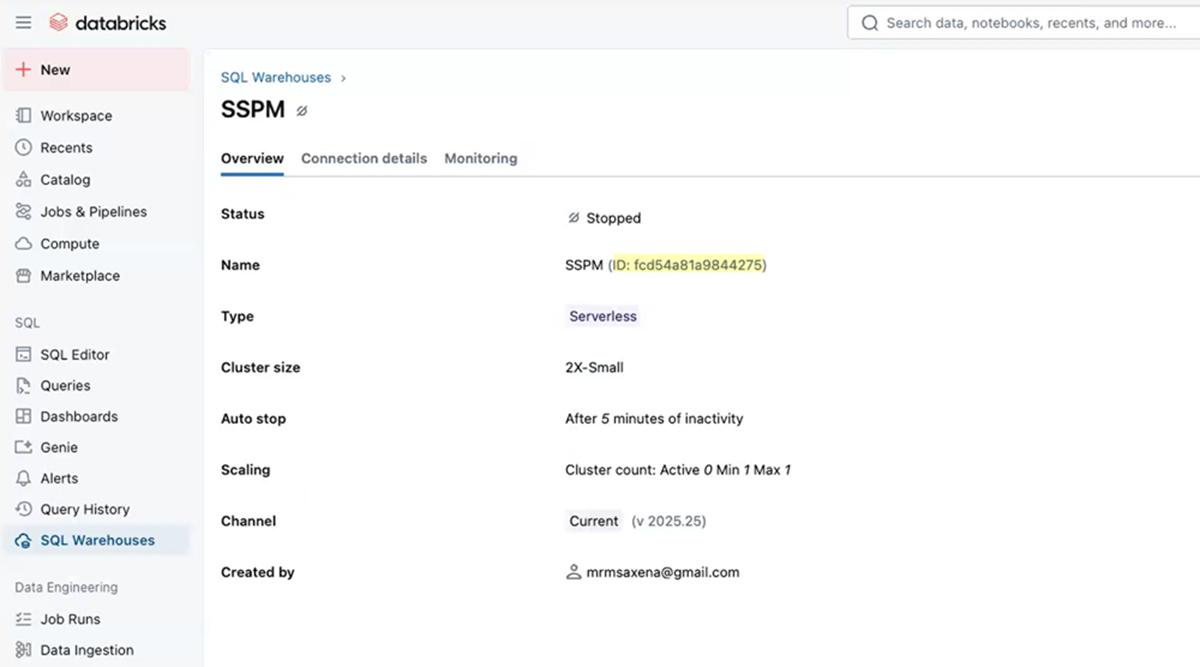Image resolution: width=1200 pixels, height=667 pixels.
Task: Click the search data and notebooks field
Action: [x=1030, y=22]
